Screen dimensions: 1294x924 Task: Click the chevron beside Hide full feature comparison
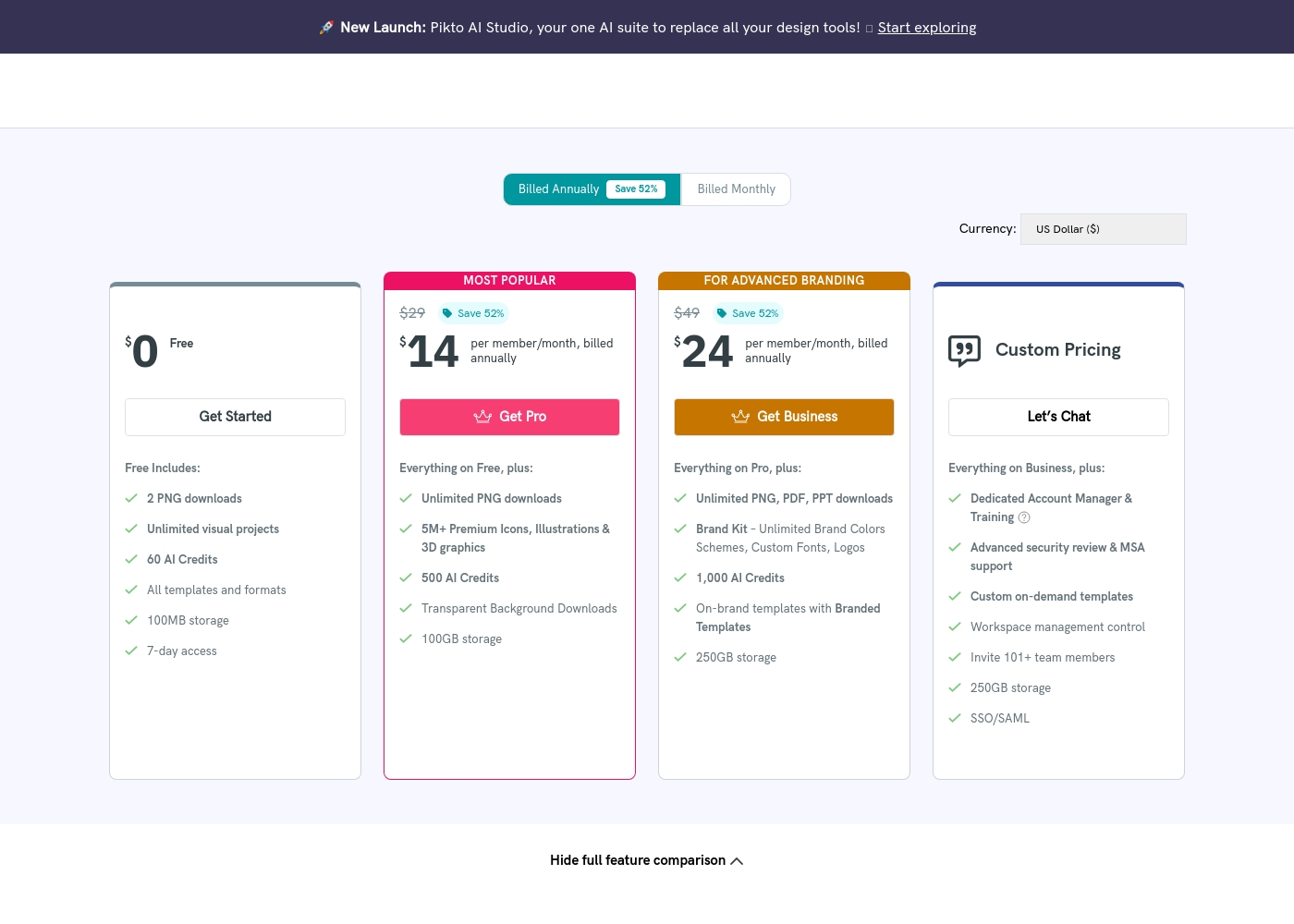[737, 861]
